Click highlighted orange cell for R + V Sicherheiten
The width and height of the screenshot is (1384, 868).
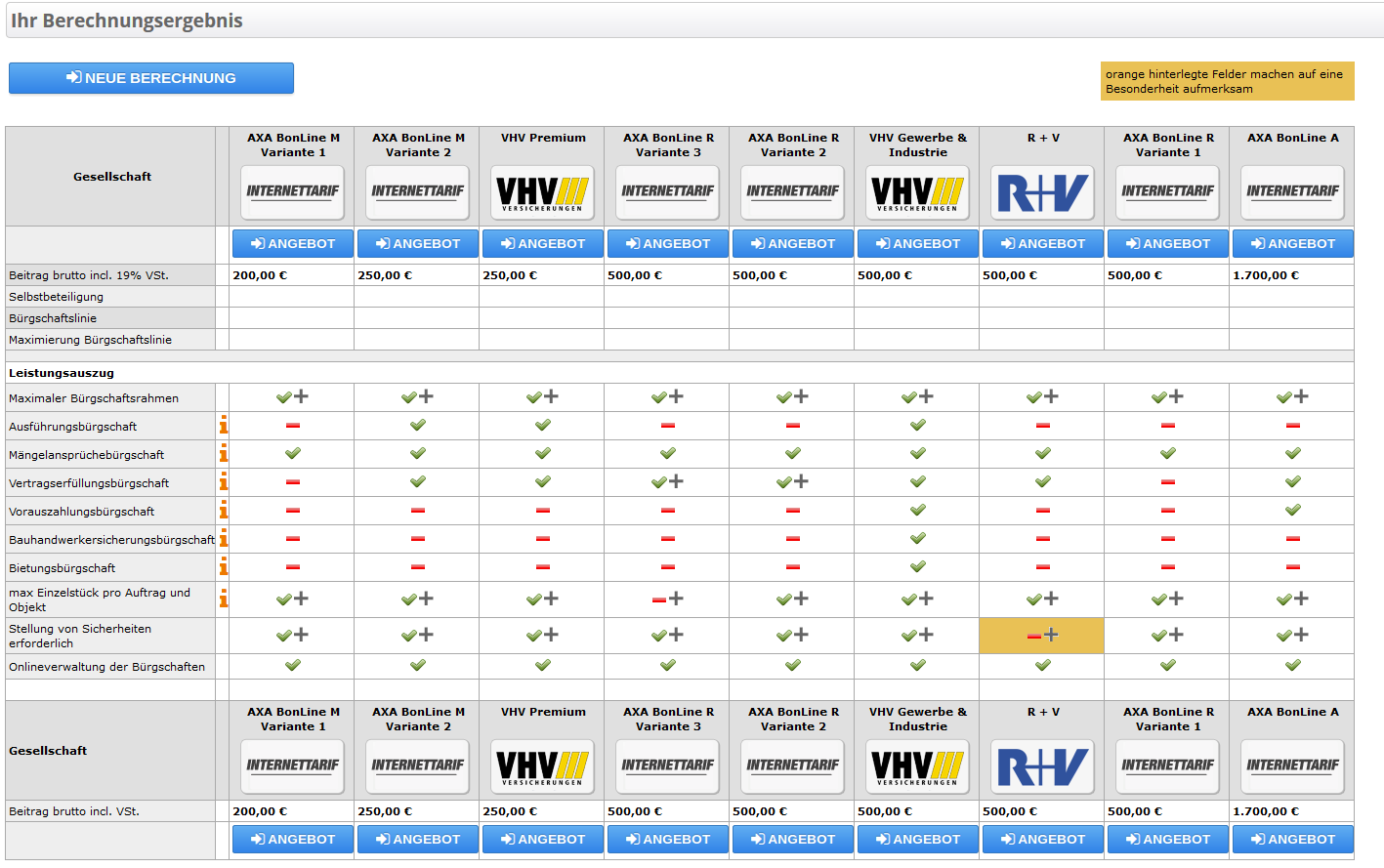point(1041,635)
